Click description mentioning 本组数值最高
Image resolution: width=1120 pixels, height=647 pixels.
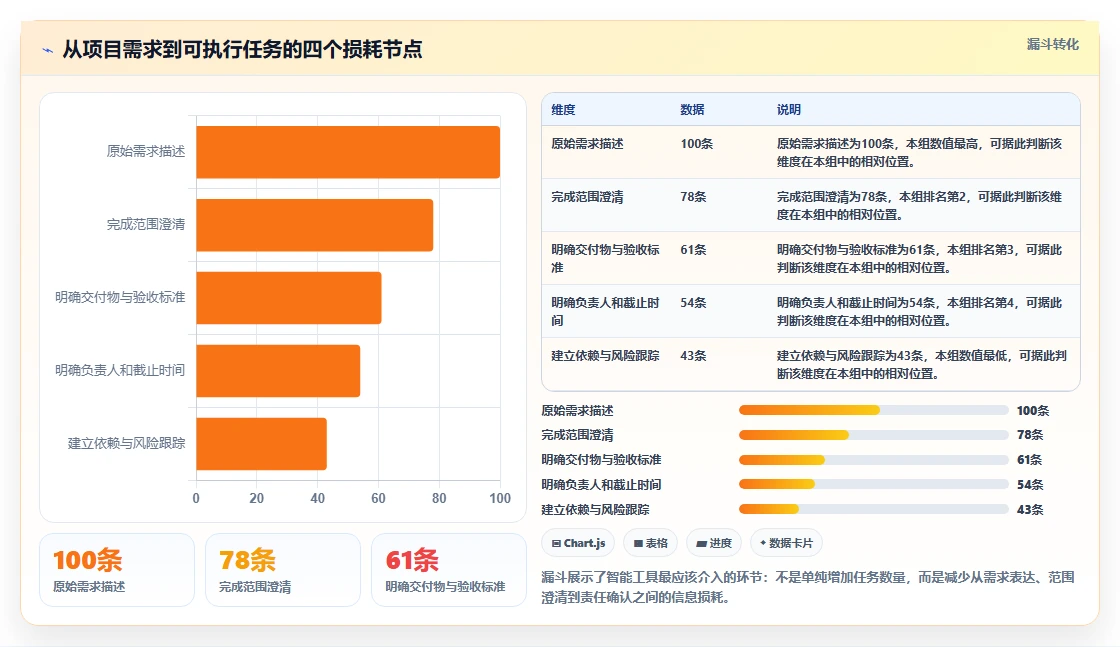(919, 153)
